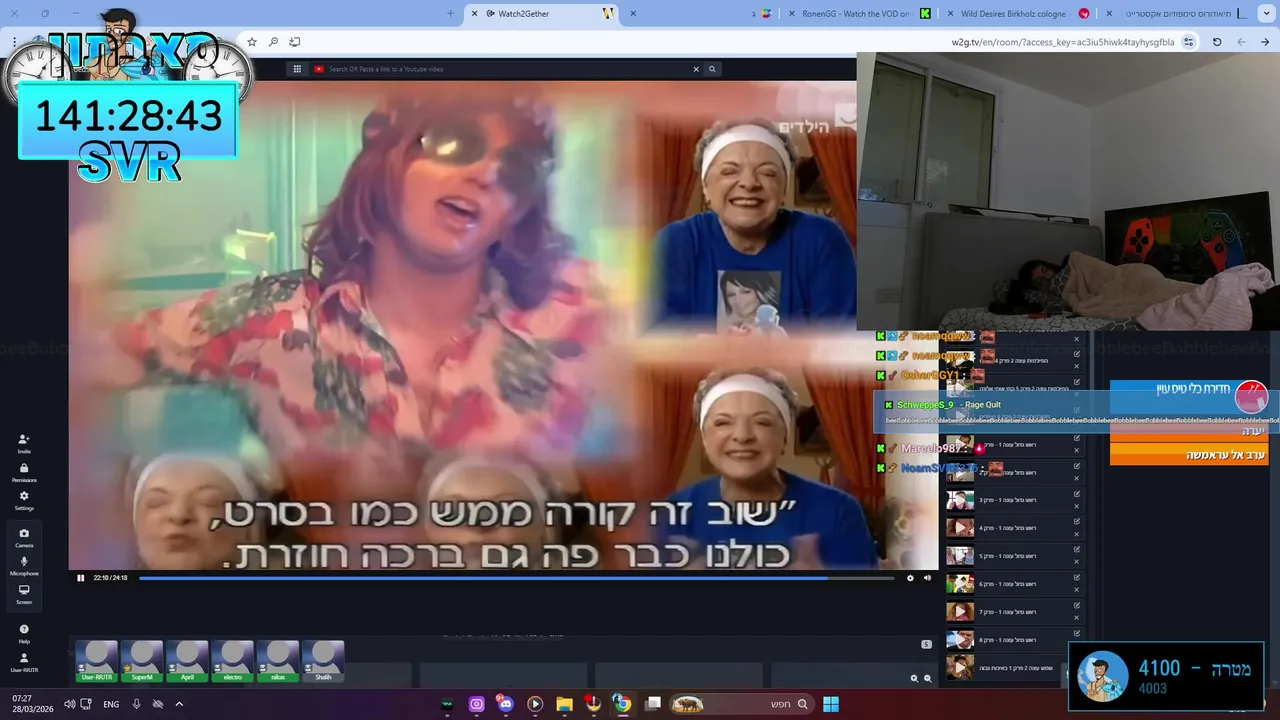This screenshot has height=720, width=1280.
Task: Open Chrome from the taskbar
Action: pos(622,704)
